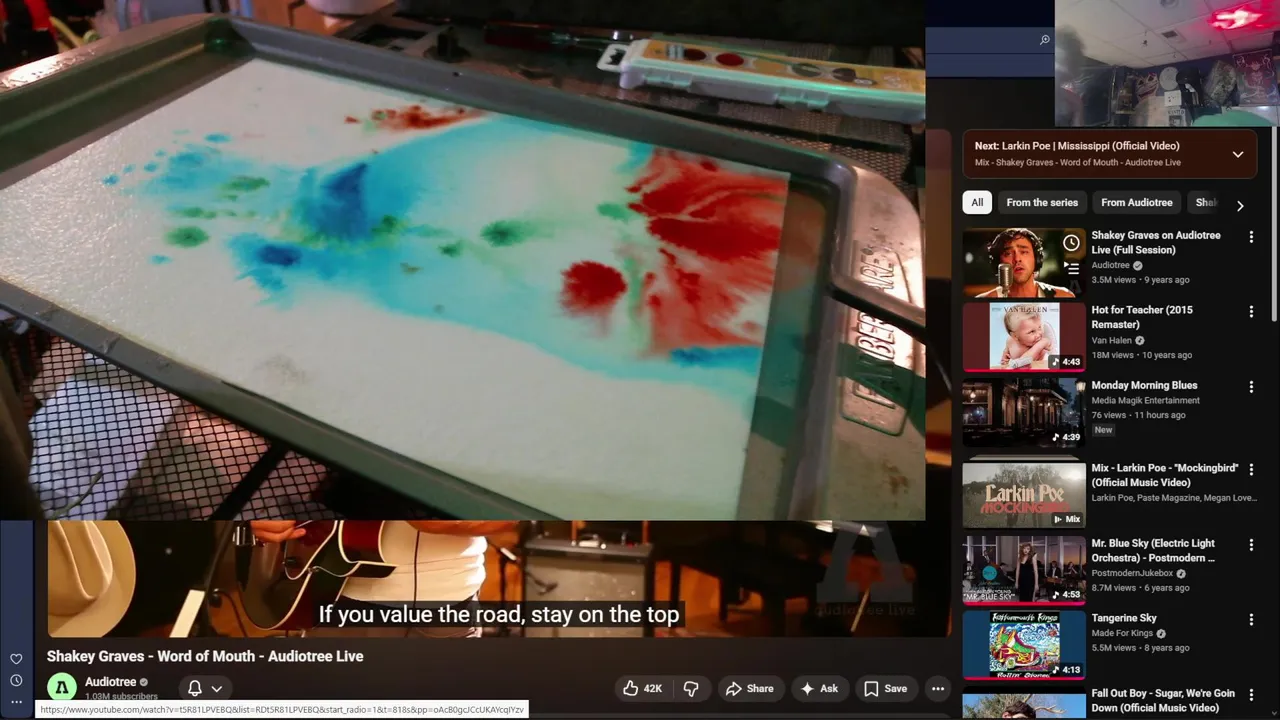Open Tangerine Sky video thumbnail
1280x720 pixels.
tap(1024, 645)
